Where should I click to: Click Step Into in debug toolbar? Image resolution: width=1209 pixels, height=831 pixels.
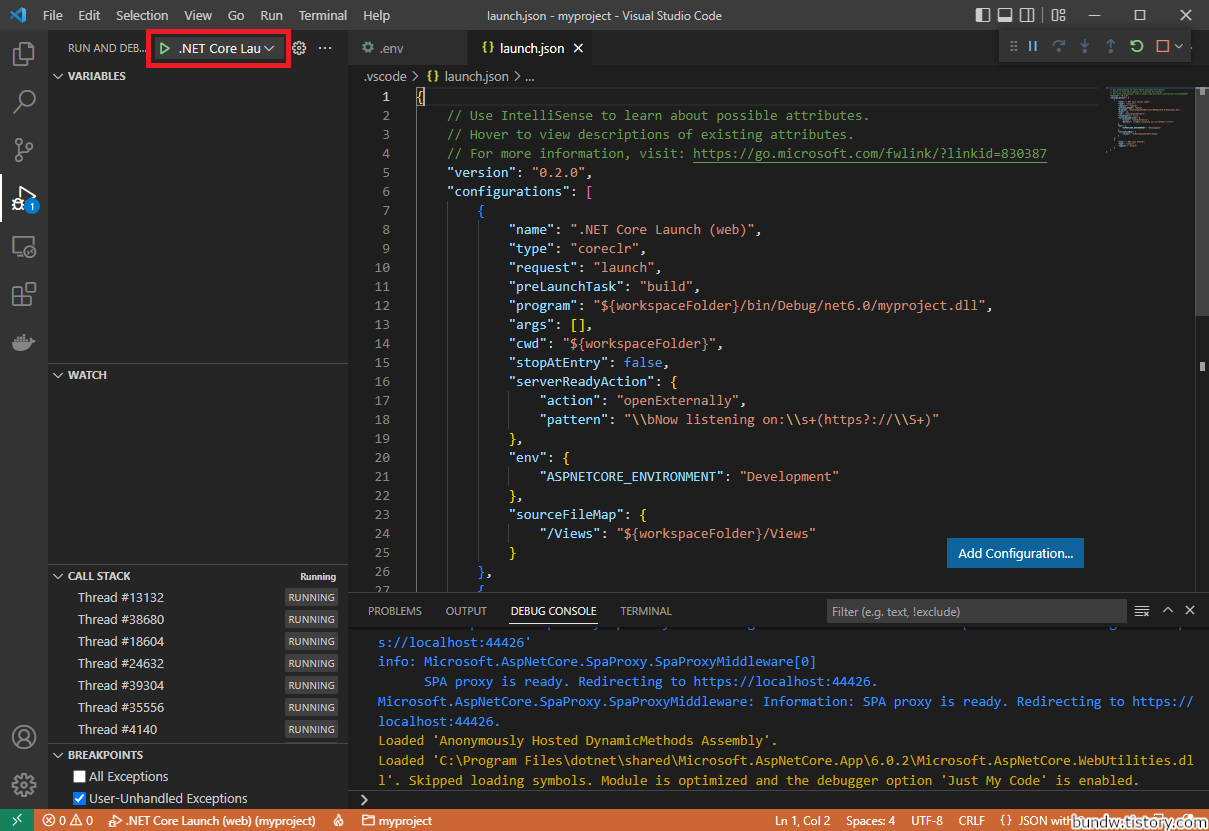click(x=1085, y=46)
